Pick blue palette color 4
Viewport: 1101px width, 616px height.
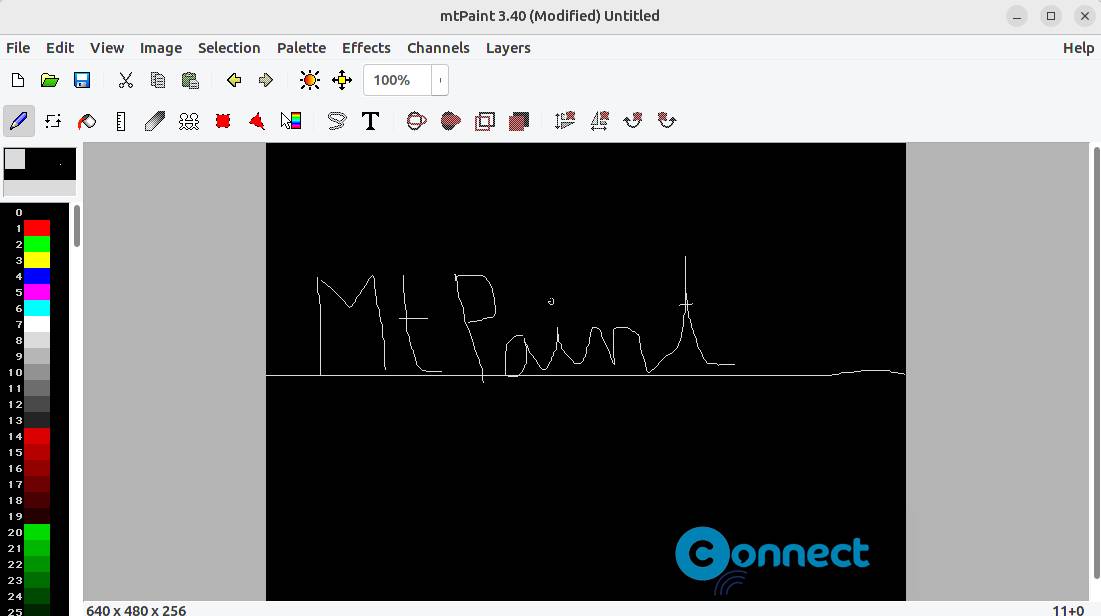(x=37, y=276)
